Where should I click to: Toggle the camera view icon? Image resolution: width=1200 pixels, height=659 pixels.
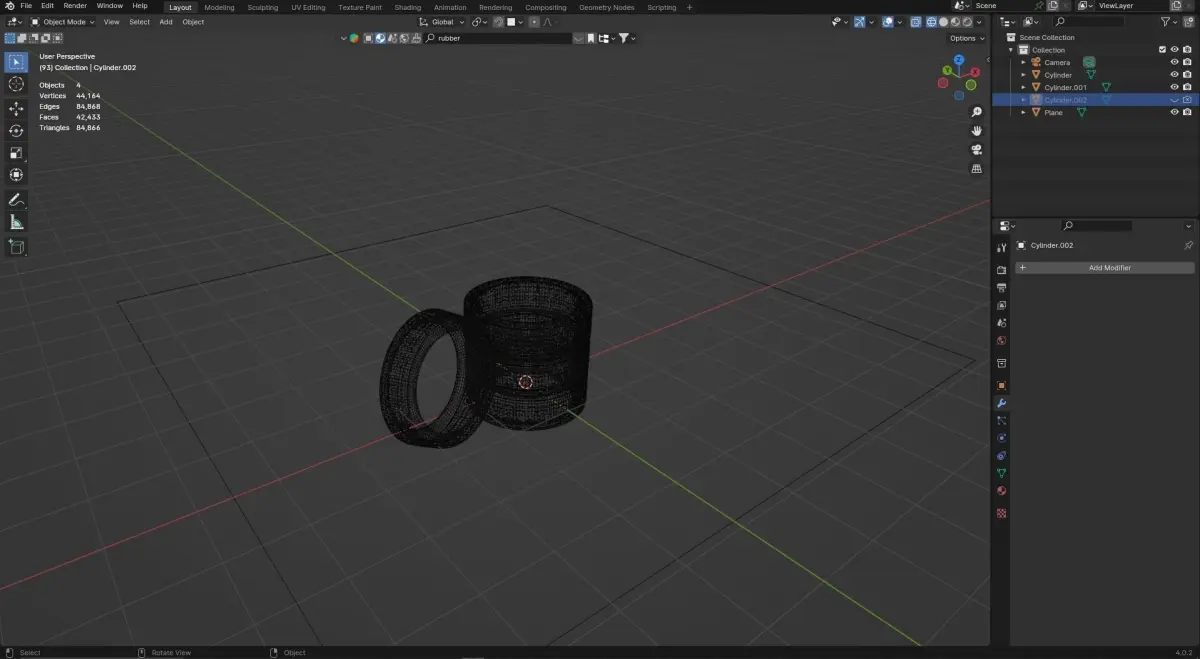tap(977, 150)
